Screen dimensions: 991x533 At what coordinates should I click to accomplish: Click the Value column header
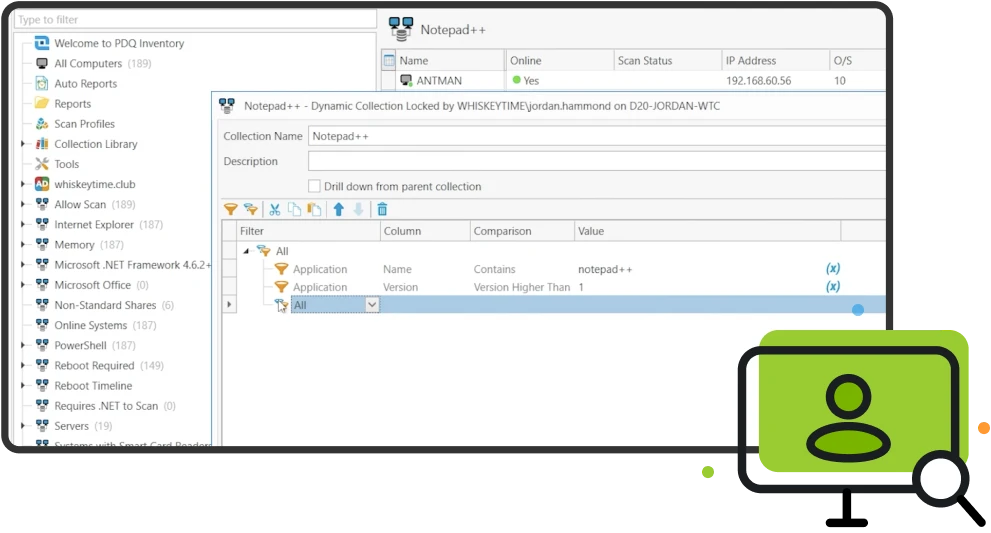point(707,231)
